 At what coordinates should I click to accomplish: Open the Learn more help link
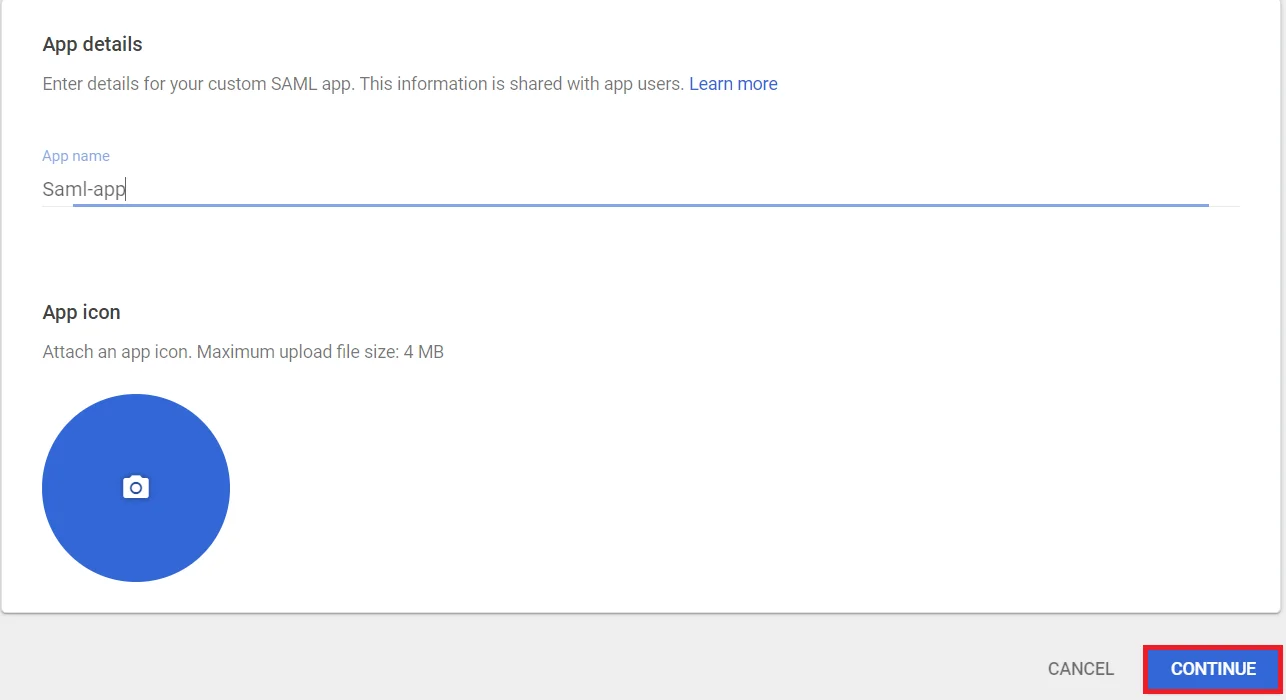coord(733,84)
